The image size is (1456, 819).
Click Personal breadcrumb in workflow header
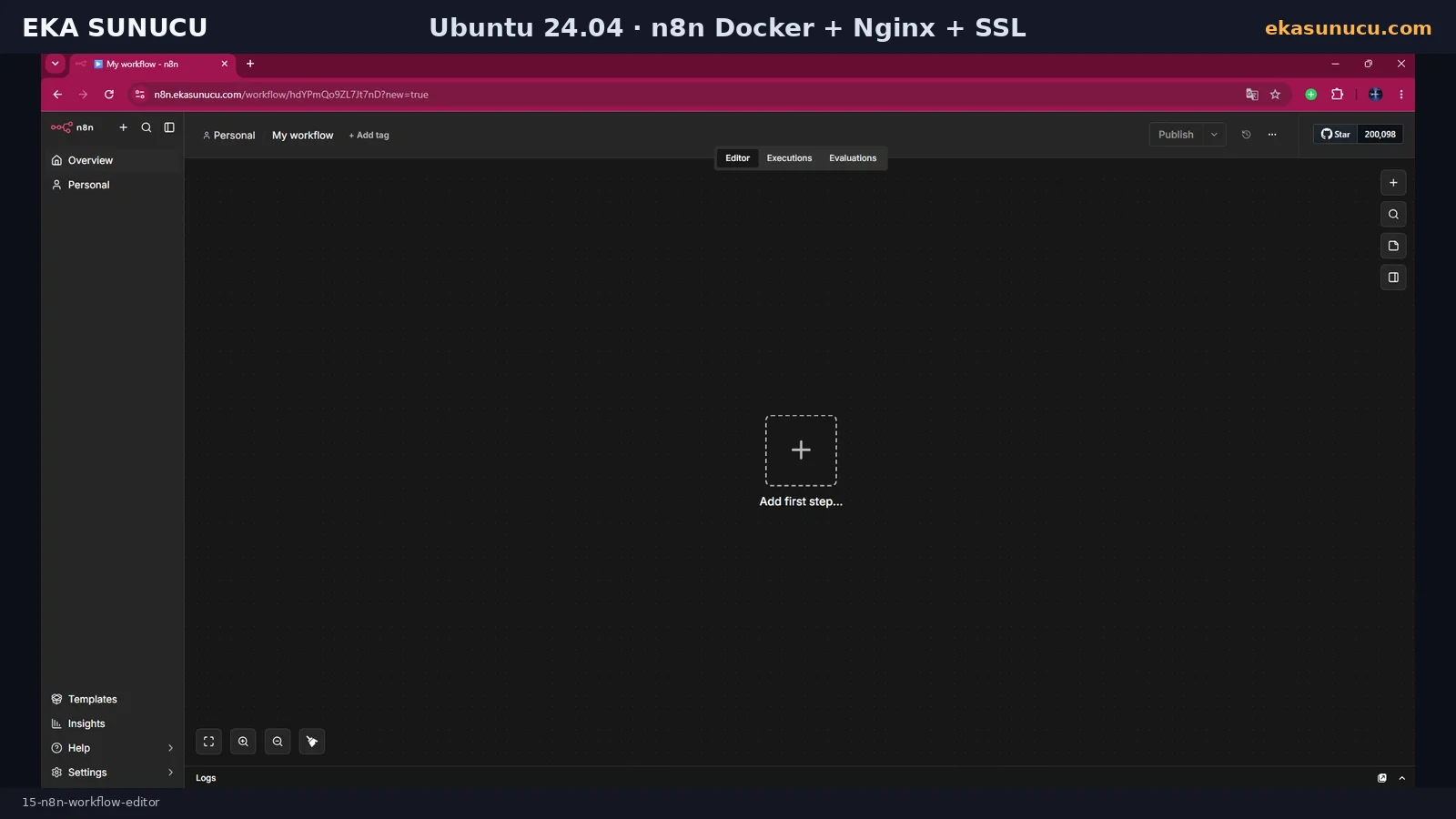click(x=228, y=136)
